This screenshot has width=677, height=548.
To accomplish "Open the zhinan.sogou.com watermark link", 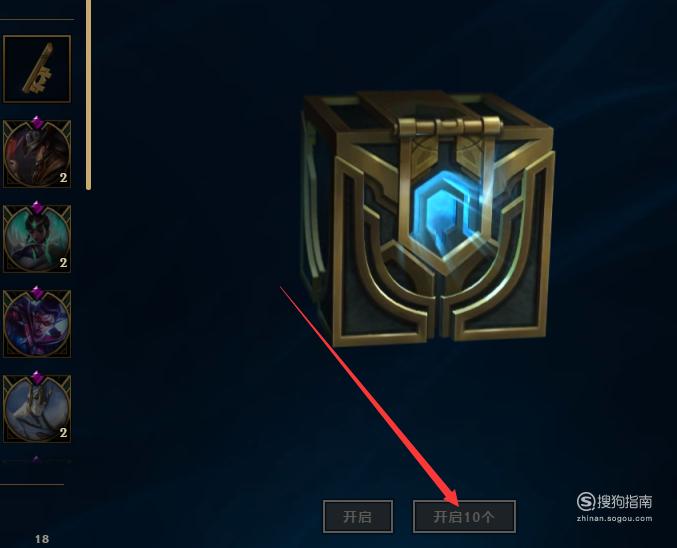I will point(614,519).
